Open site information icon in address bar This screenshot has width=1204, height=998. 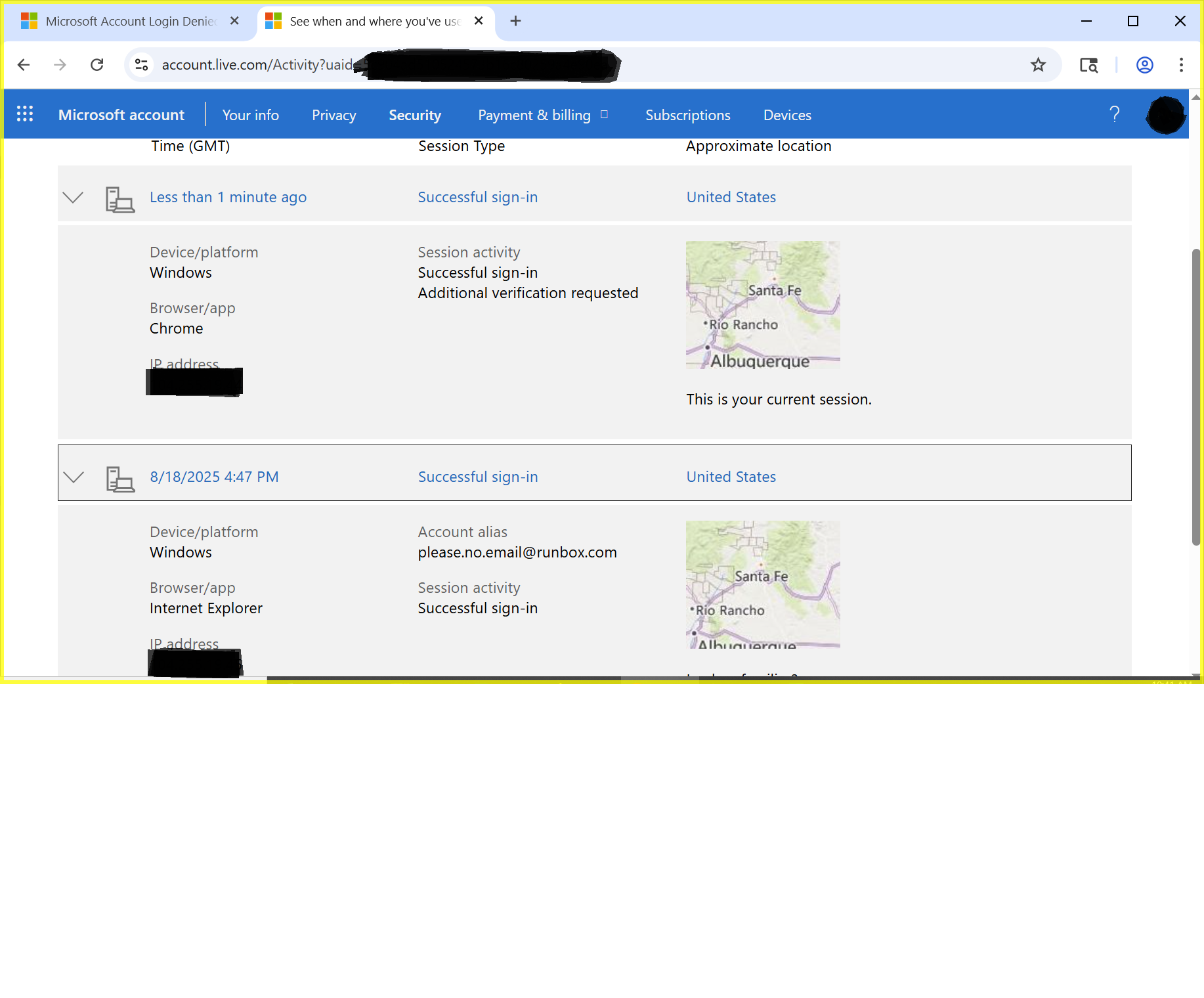point(141,64)
